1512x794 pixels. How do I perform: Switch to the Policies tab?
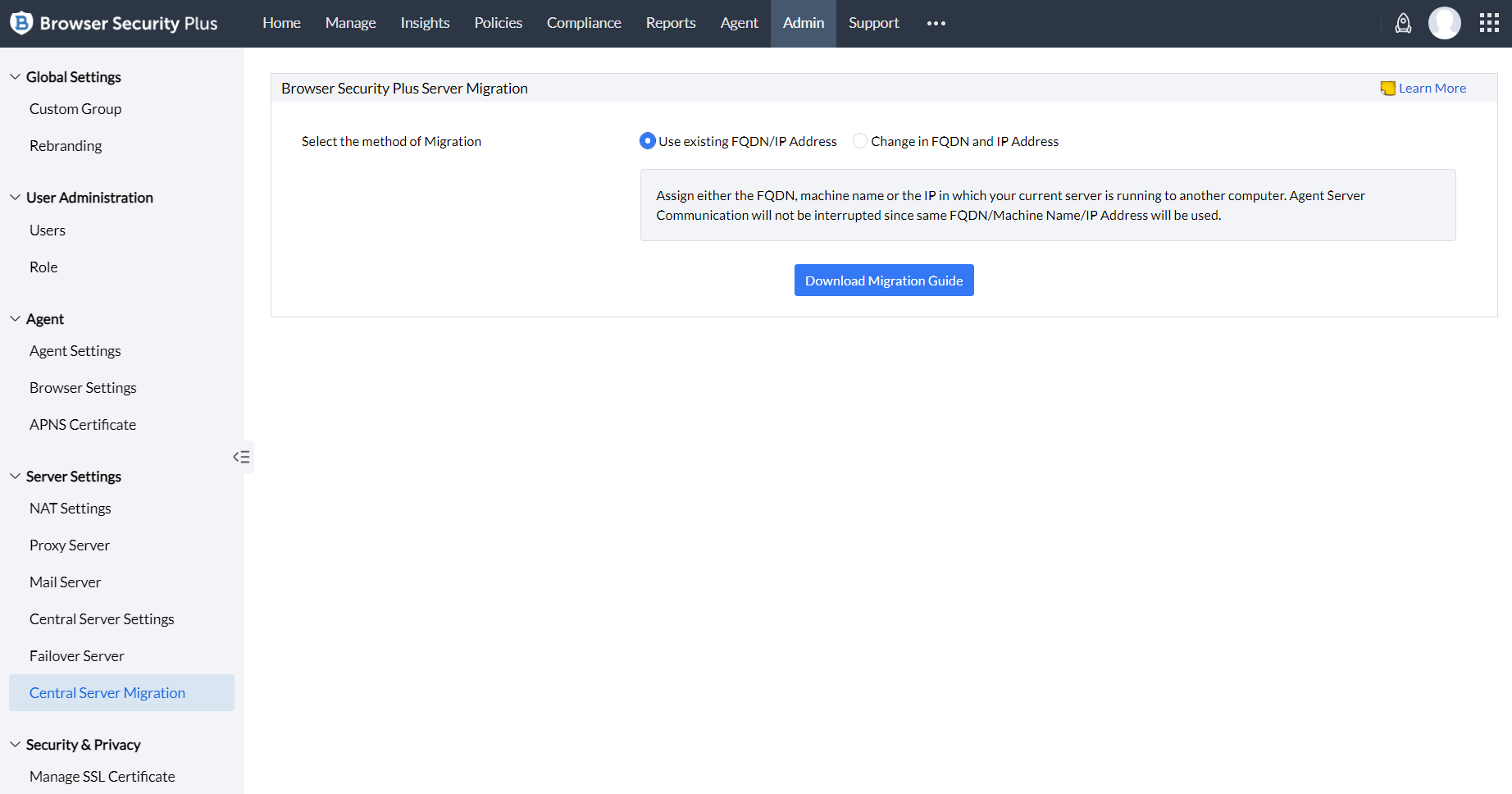(x=499, y=23)
